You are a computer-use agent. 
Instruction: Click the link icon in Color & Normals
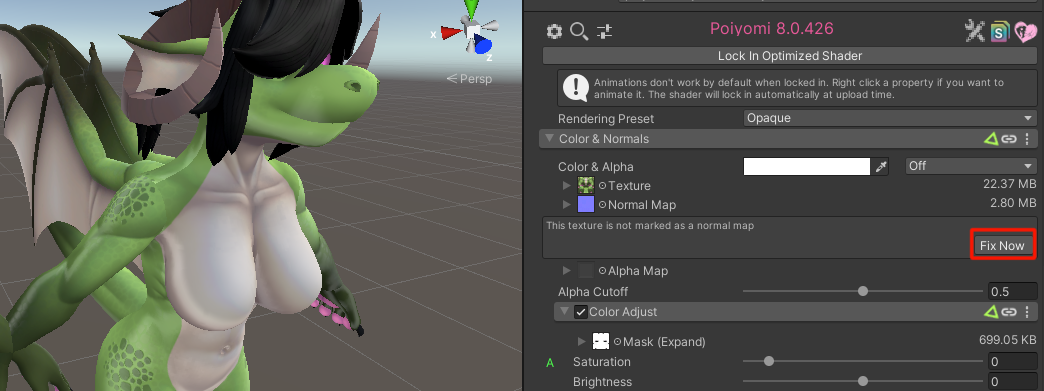tap(1009, 139)
